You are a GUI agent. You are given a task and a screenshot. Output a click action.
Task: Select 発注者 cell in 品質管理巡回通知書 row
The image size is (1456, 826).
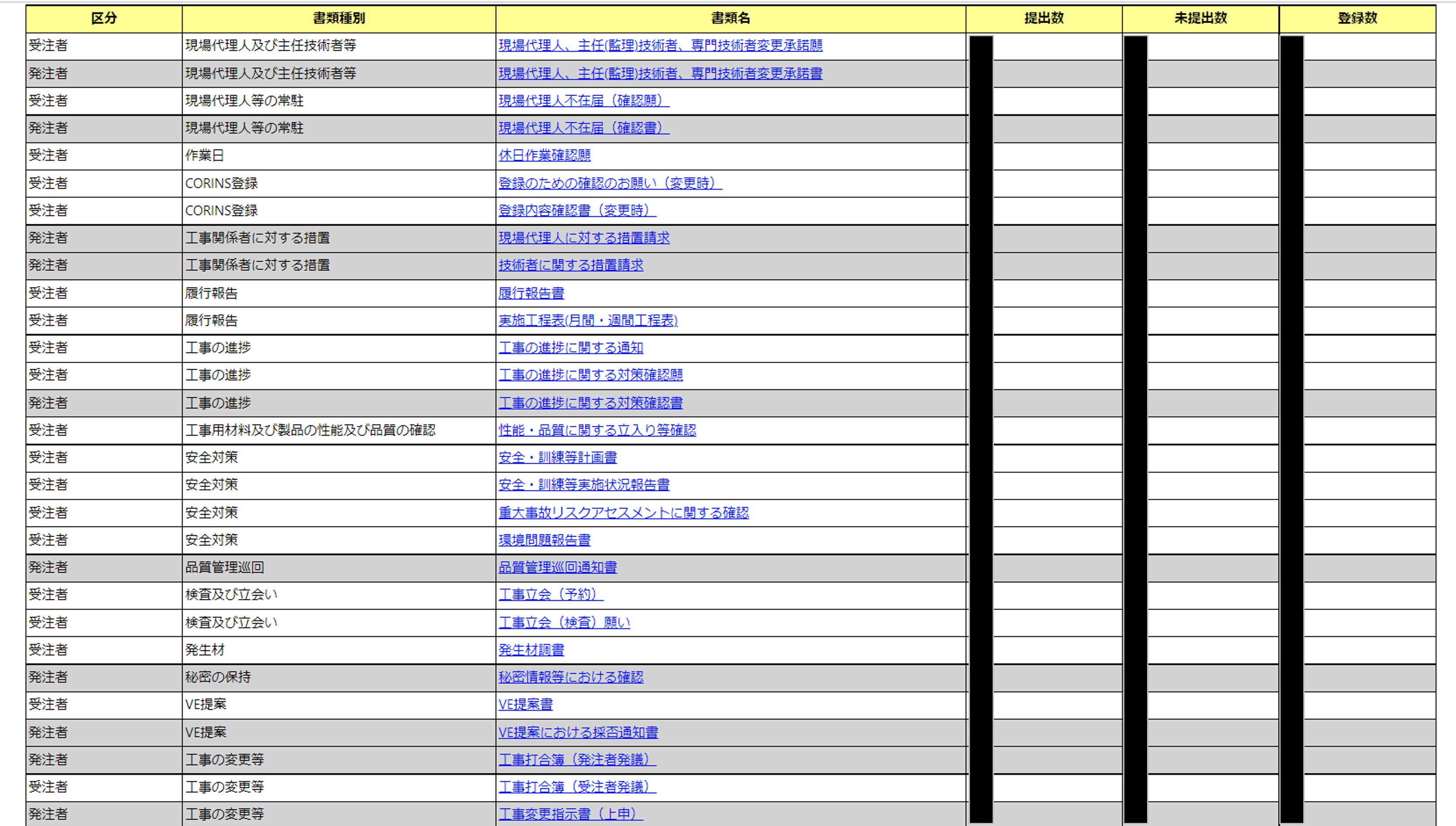pos(104,567)
